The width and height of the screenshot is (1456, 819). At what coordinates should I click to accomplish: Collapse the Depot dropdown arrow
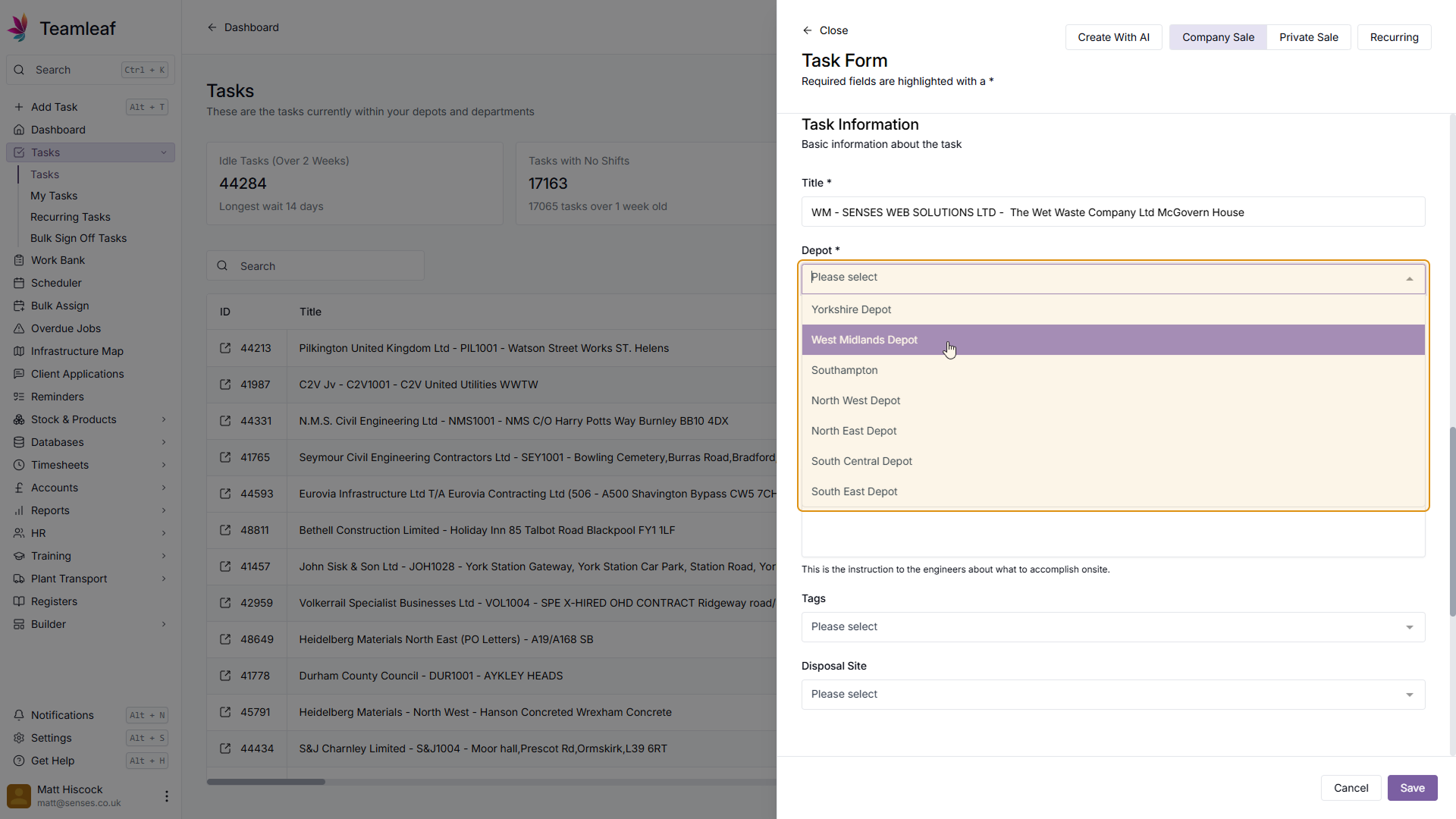[x=1410, y=279]
